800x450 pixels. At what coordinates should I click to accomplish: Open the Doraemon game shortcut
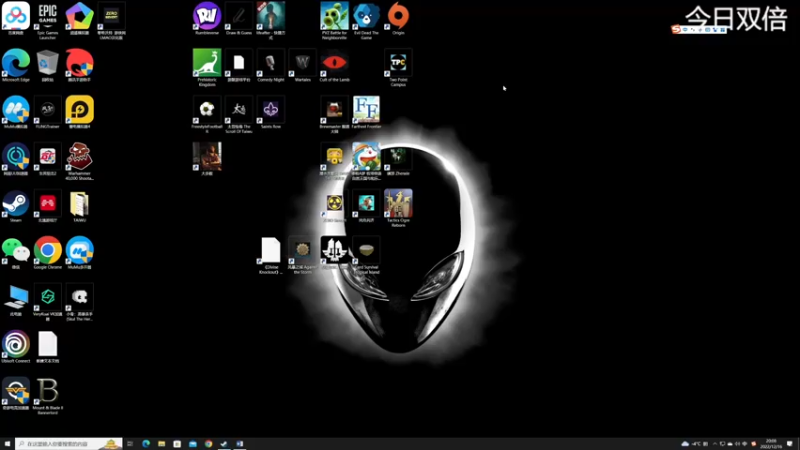(x=366, y=161)
